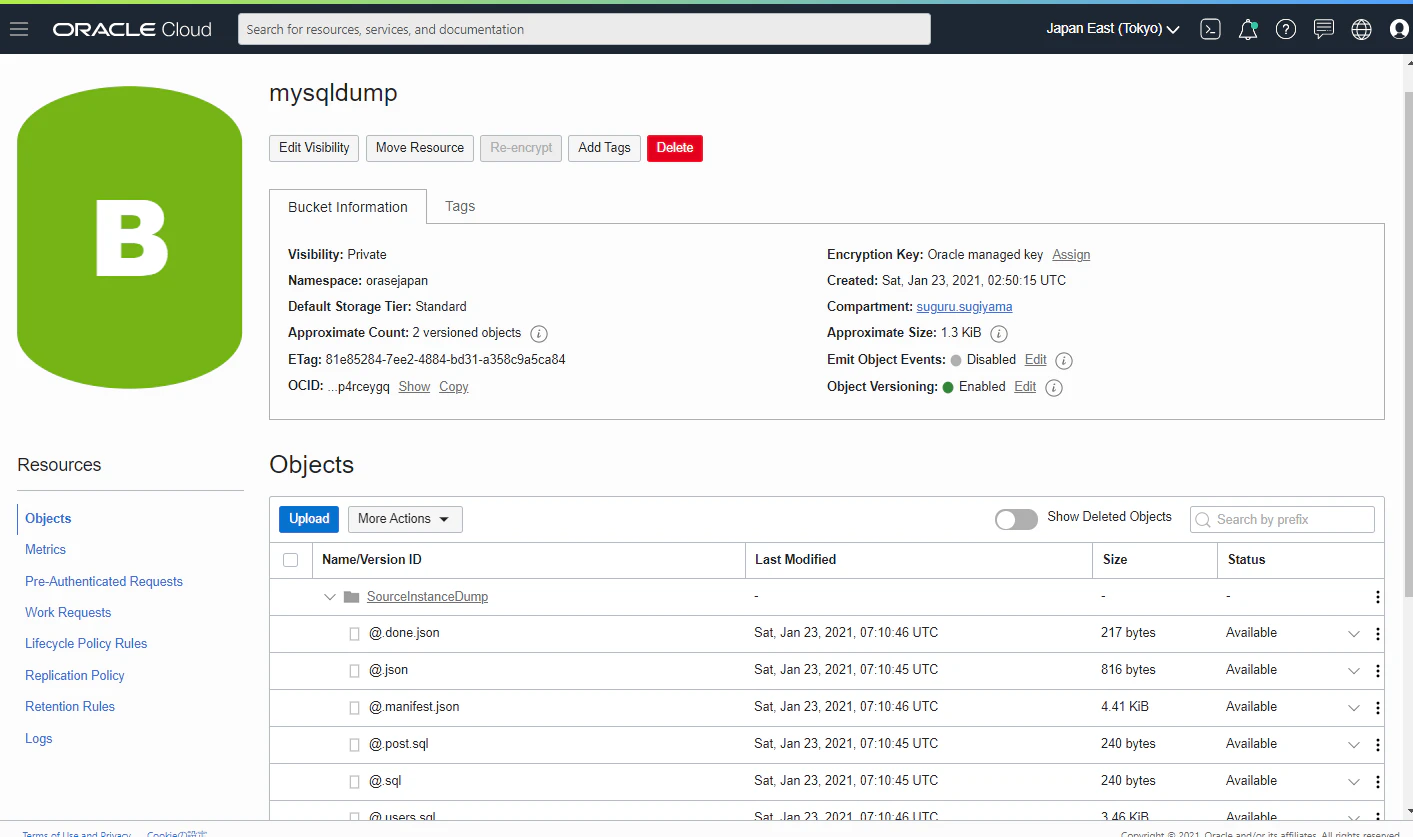Expand versions of @.manifest.json
This screenshot has width=1413, height=837.
(x=1354, y=708)
